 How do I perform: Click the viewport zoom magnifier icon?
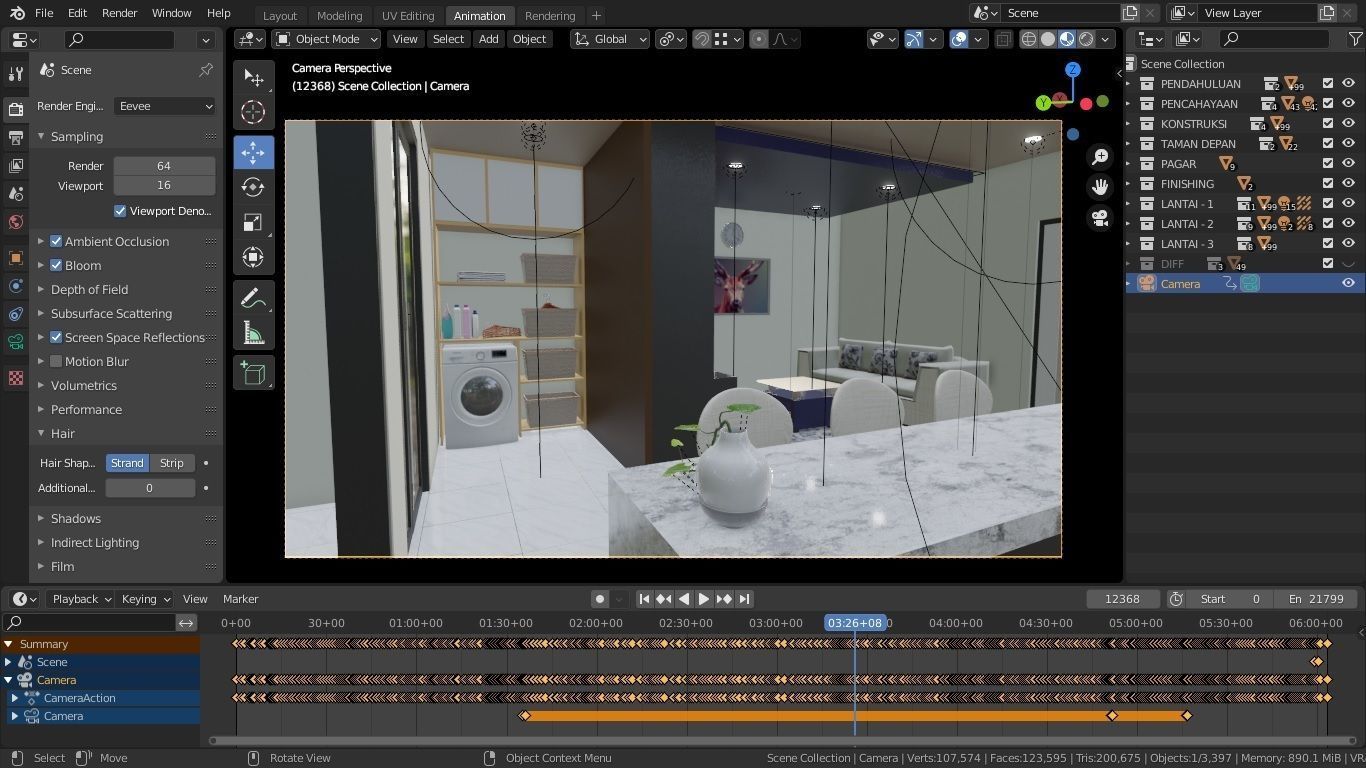1100,157
